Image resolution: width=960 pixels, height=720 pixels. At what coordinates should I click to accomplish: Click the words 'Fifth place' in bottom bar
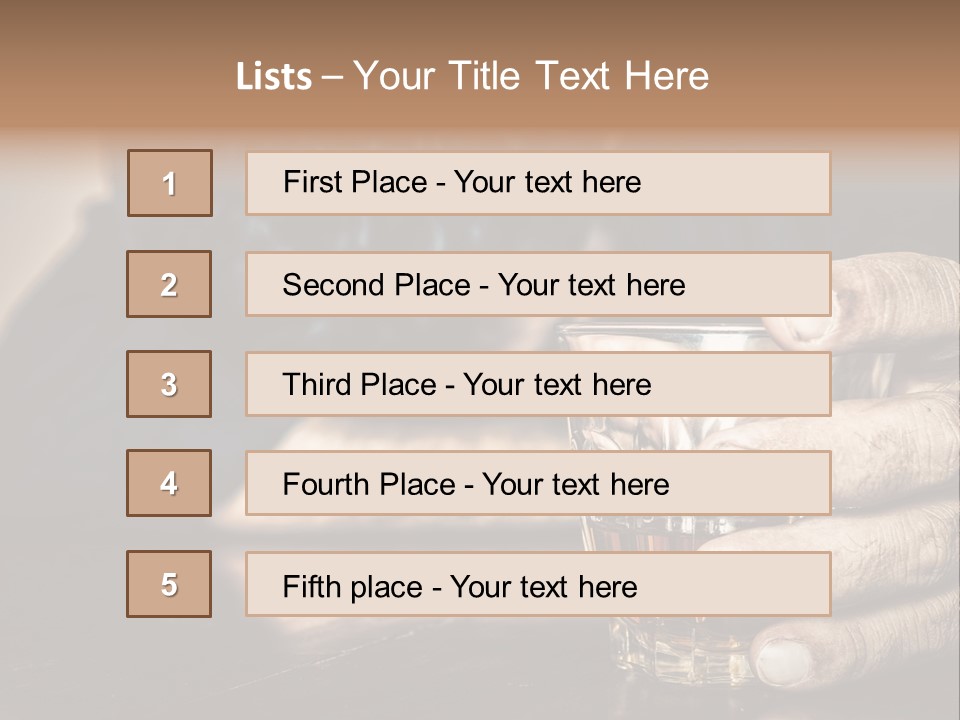click(x=353, y=587)
